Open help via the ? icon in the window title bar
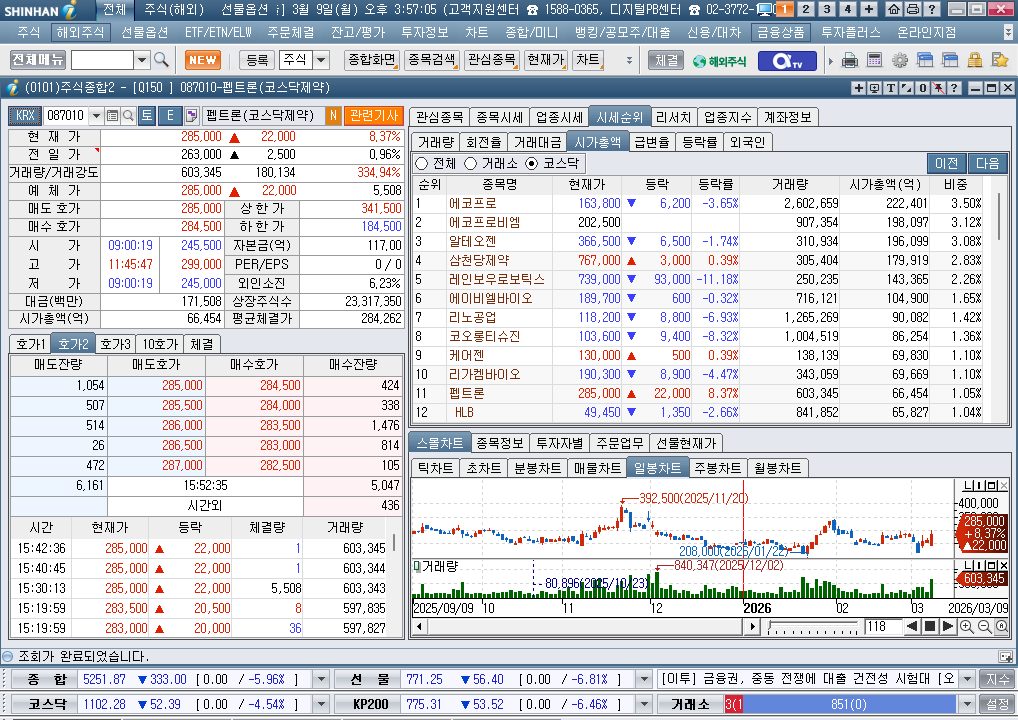The image size is (1018, 720). 954,88
